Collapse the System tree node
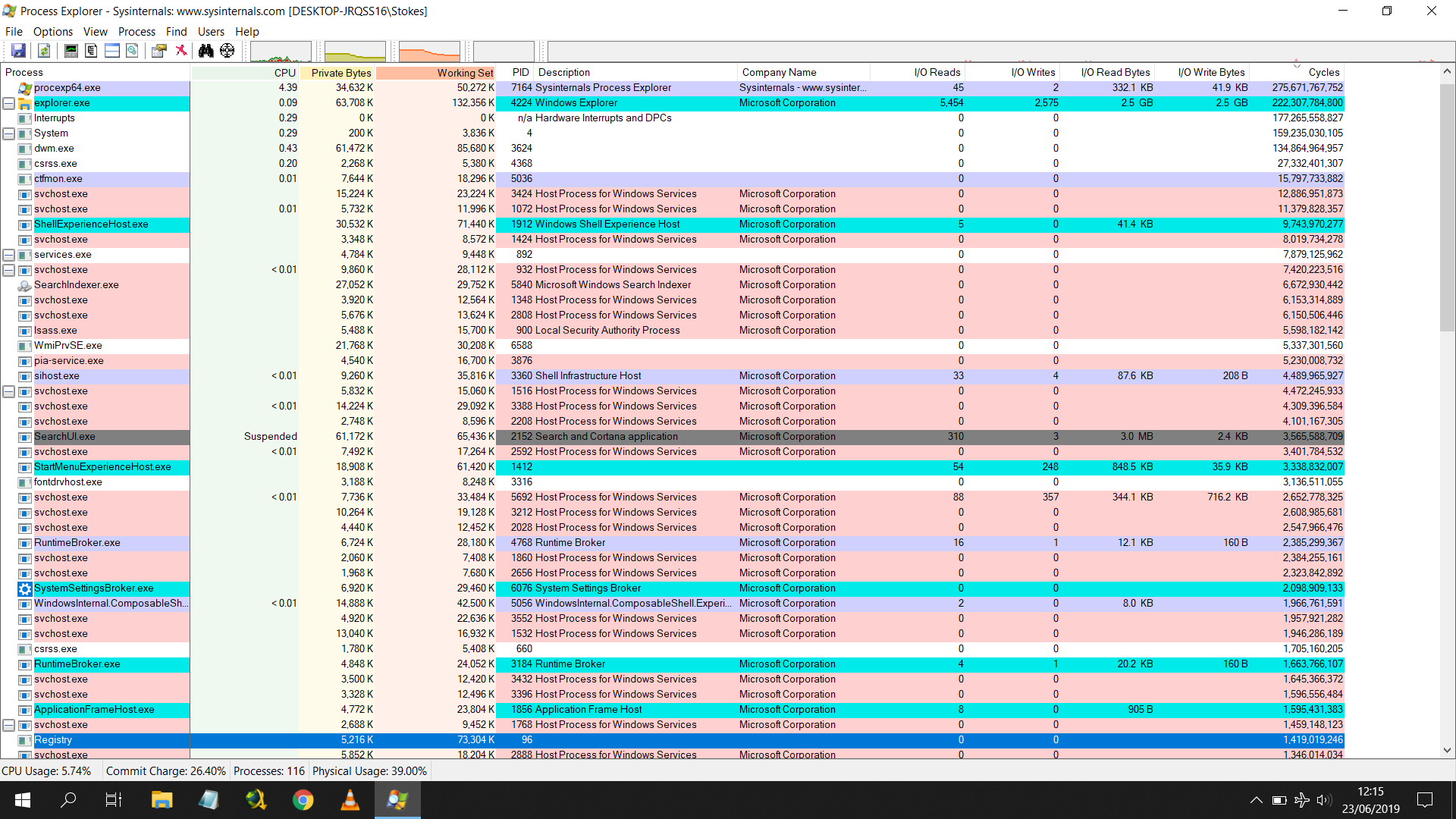This screenshot has height=819, width=1456. 9,133
